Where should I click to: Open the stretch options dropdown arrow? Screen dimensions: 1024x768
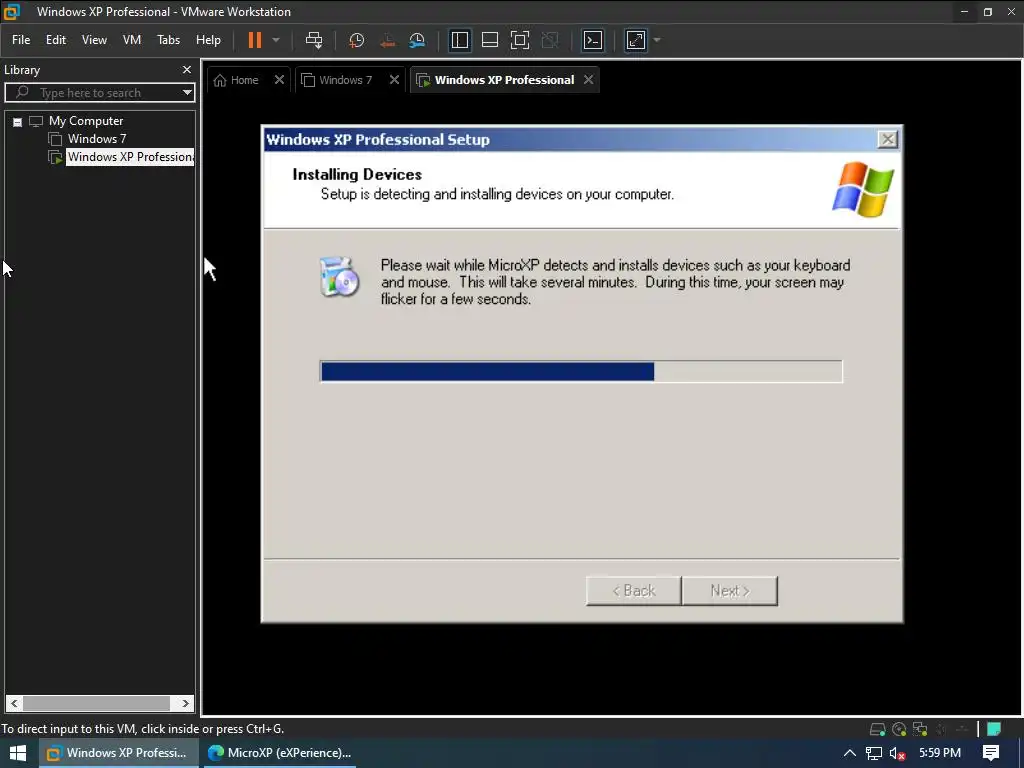[657, 40]
